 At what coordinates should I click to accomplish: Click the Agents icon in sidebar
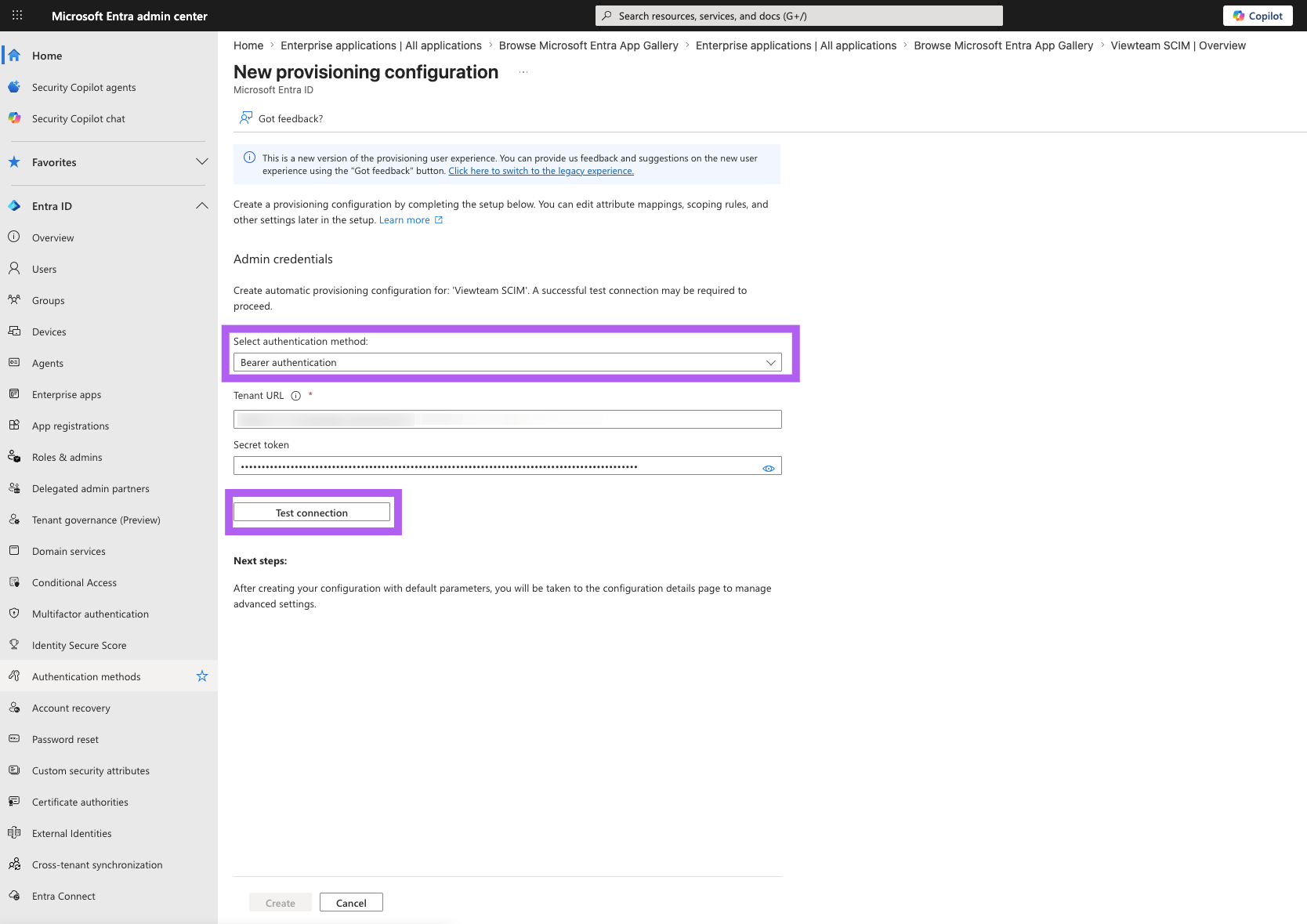14,362
